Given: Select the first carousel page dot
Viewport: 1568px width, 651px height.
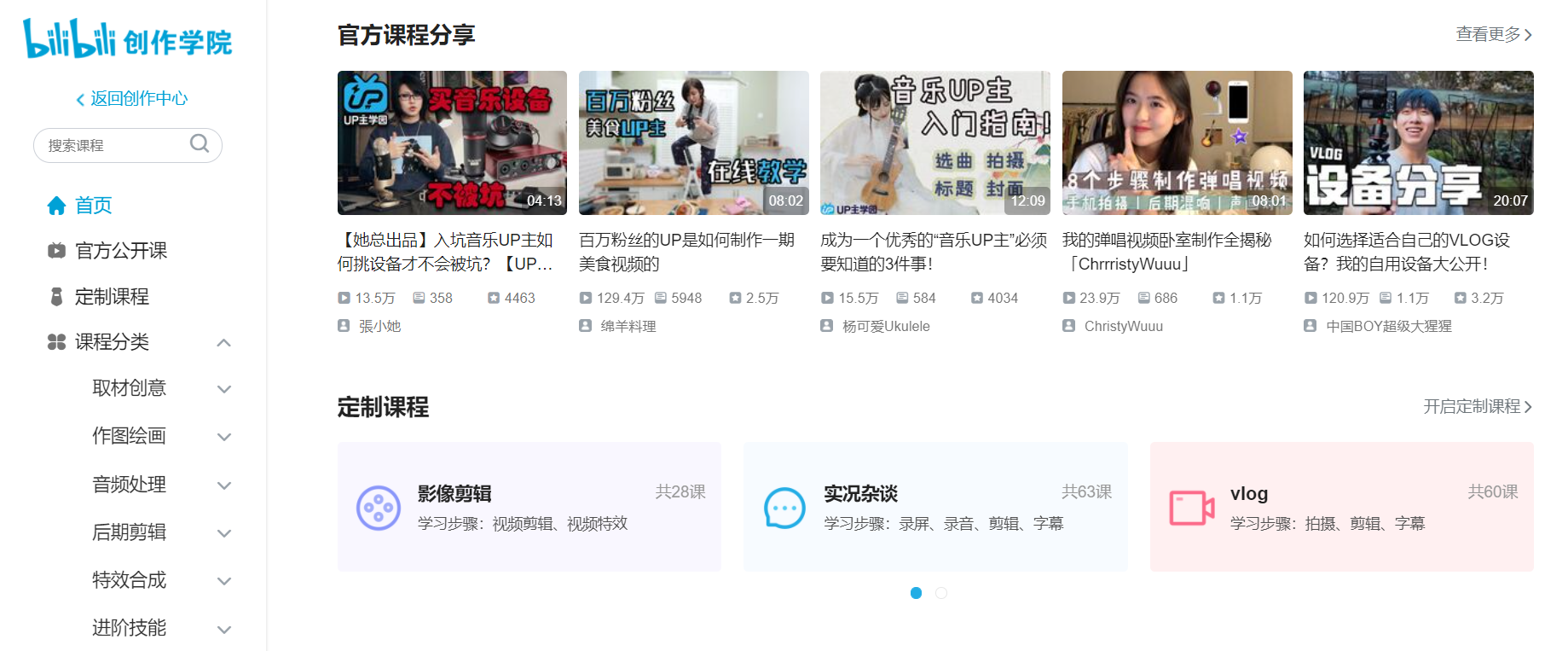Looking at the screenshot, I should coord(917,593).
